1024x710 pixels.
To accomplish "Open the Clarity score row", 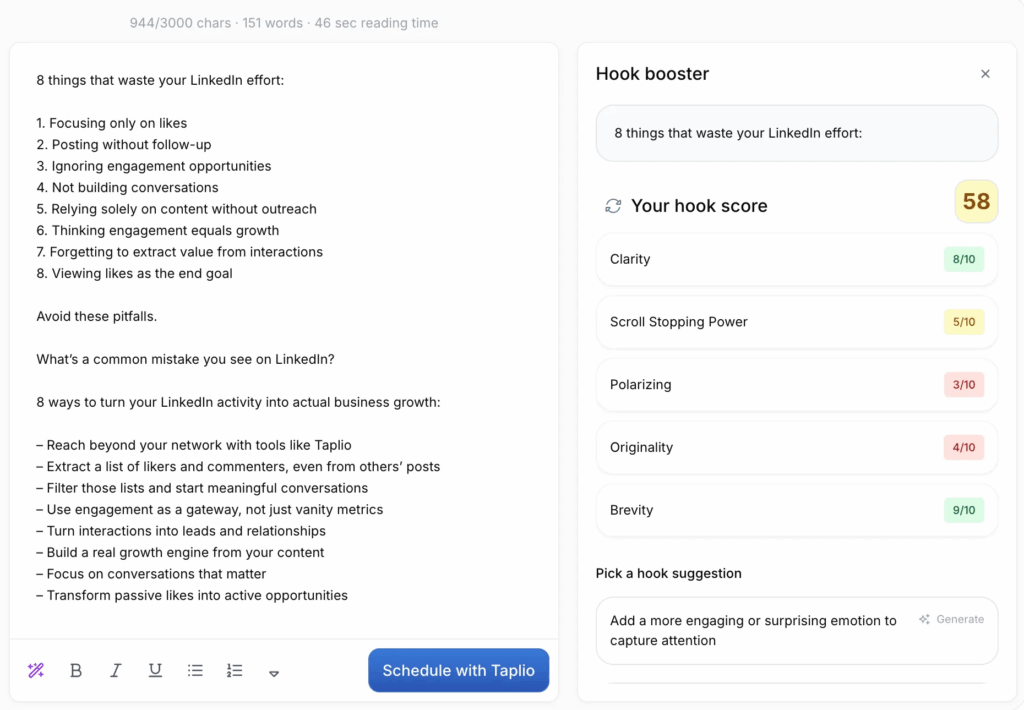I will (x=796, y=259).
